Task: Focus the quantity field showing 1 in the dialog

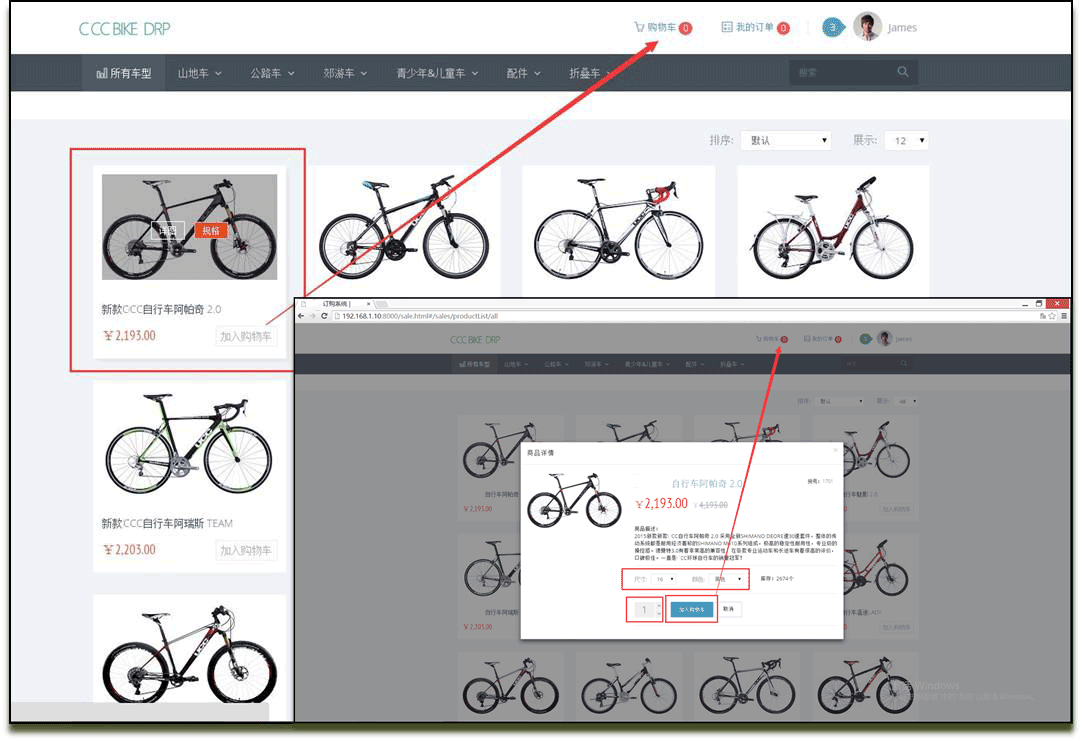Action: 643,610
